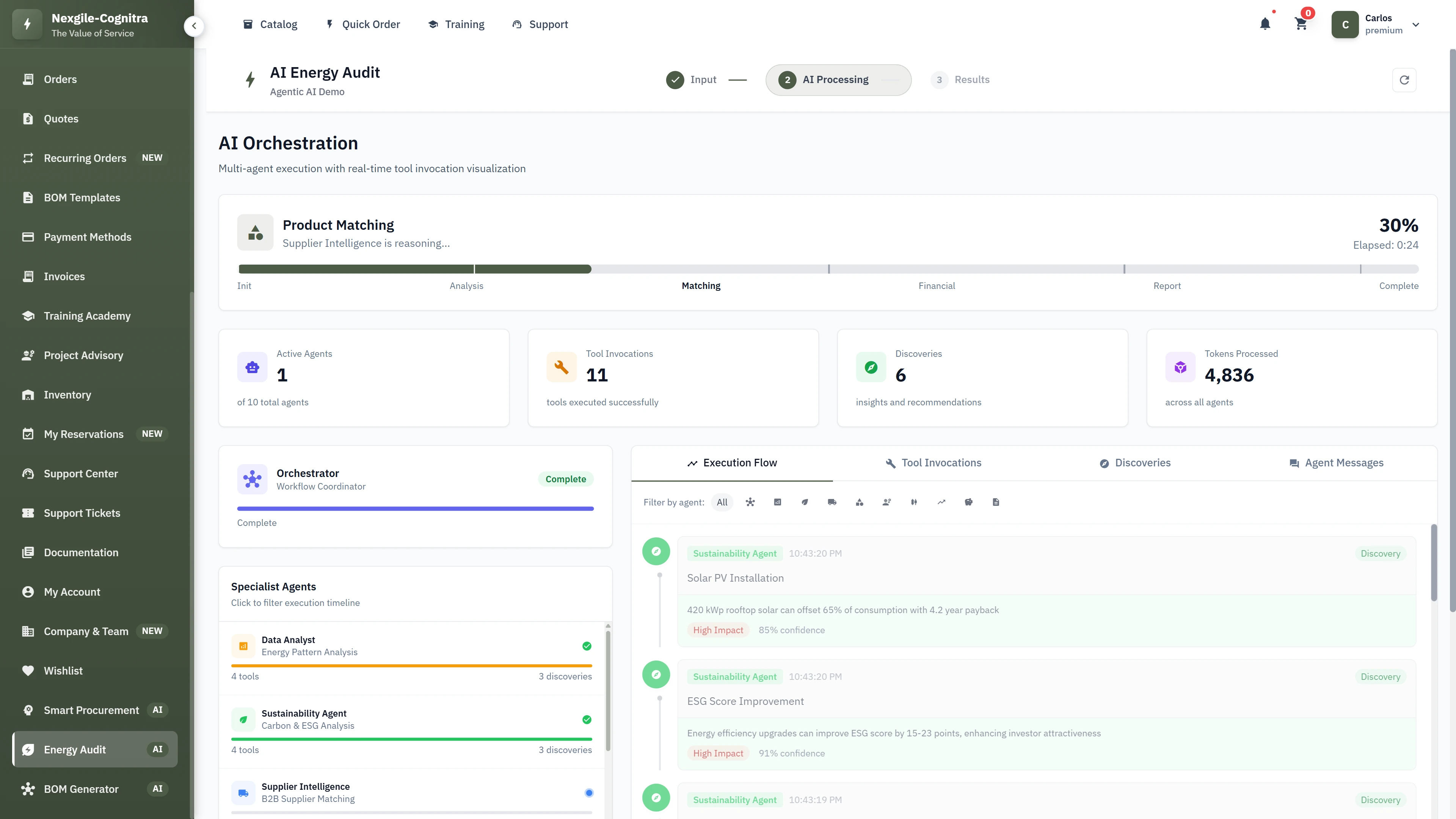
Task: Select the Sustainability leaf agent filter icon
Action: 804,502
